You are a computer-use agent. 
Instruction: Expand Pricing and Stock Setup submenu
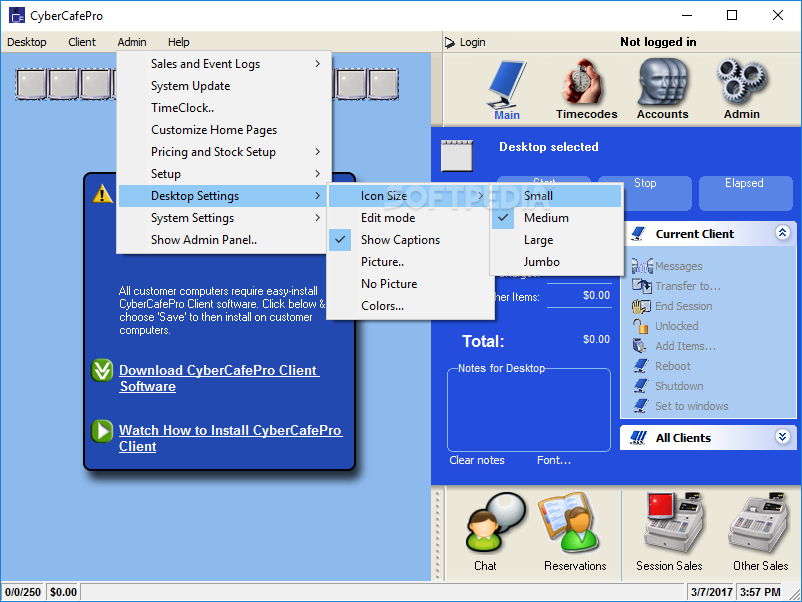pos(222,152)
